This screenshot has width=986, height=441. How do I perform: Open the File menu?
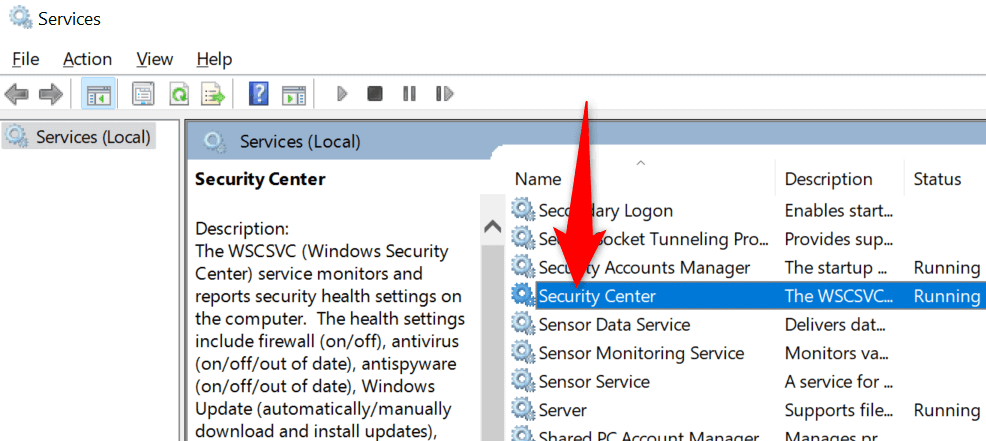click(x=25, y=59)
